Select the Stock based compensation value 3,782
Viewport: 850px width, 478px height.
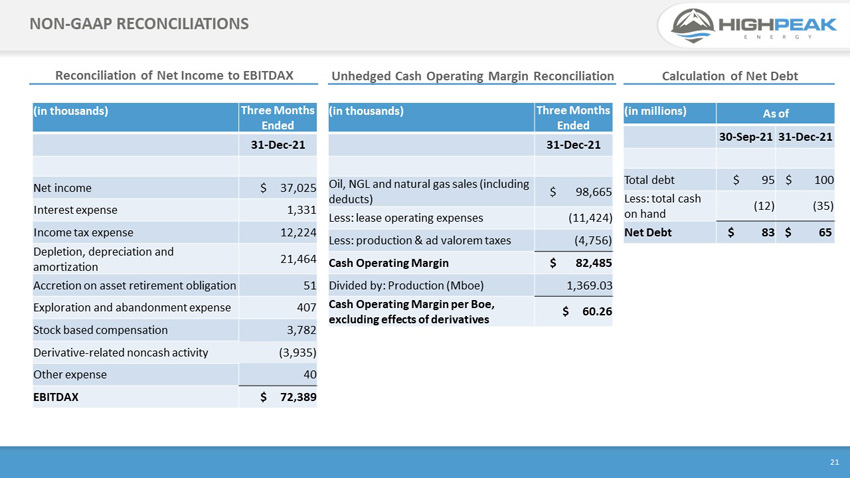tap(301, 330)
